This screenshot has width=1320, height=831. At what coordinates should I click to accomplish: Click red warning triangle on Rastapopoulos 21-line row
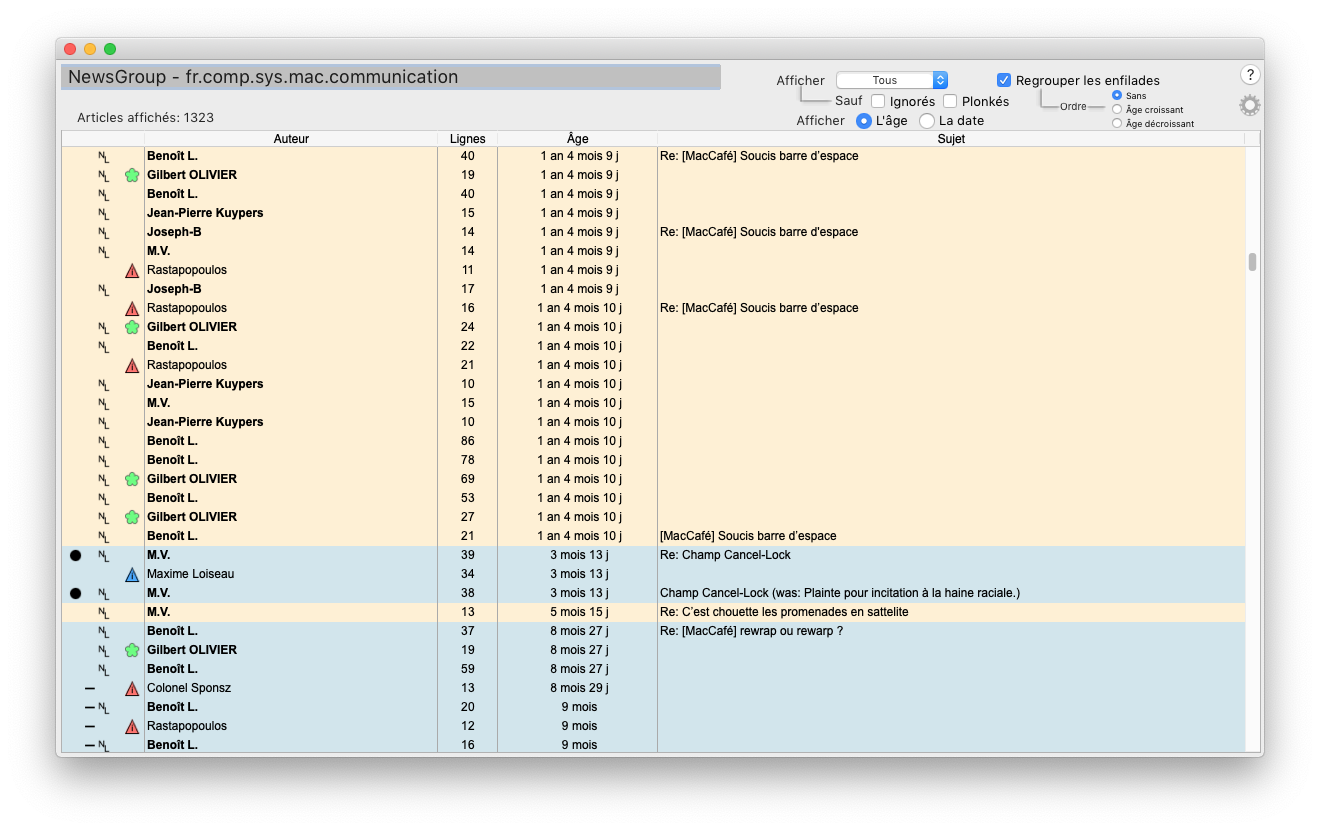[132, 365]
